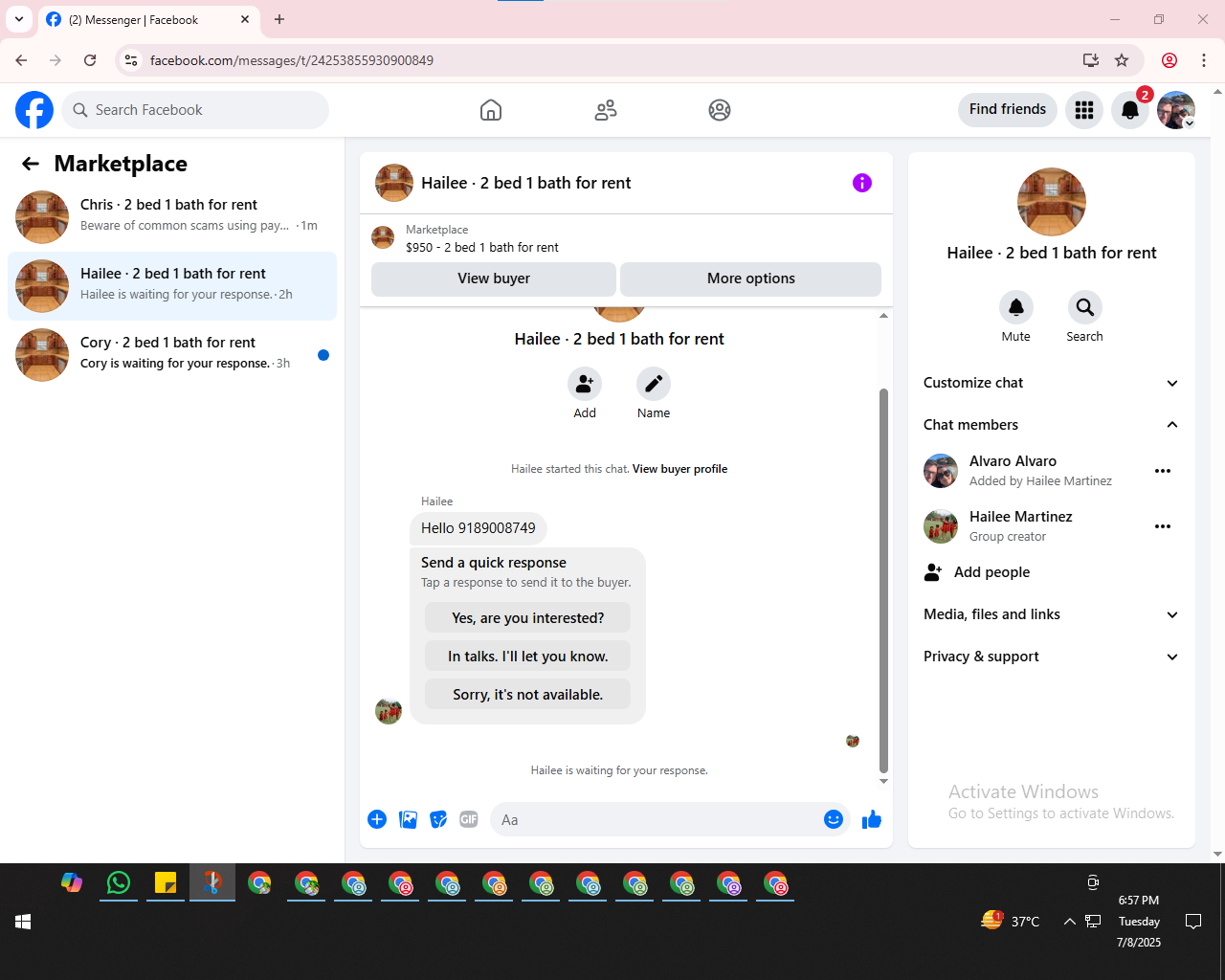1225x980 pixels.
Task: Click the Name pencil icon in chat
Action: (654, 384)
